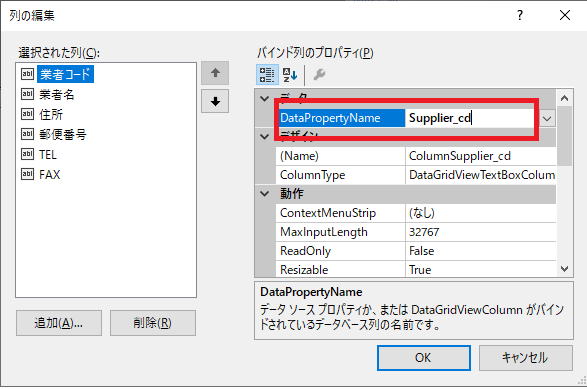Open the DataPropertyName dropdown arrow
The image size is (587, 389).
coord(547,119)
